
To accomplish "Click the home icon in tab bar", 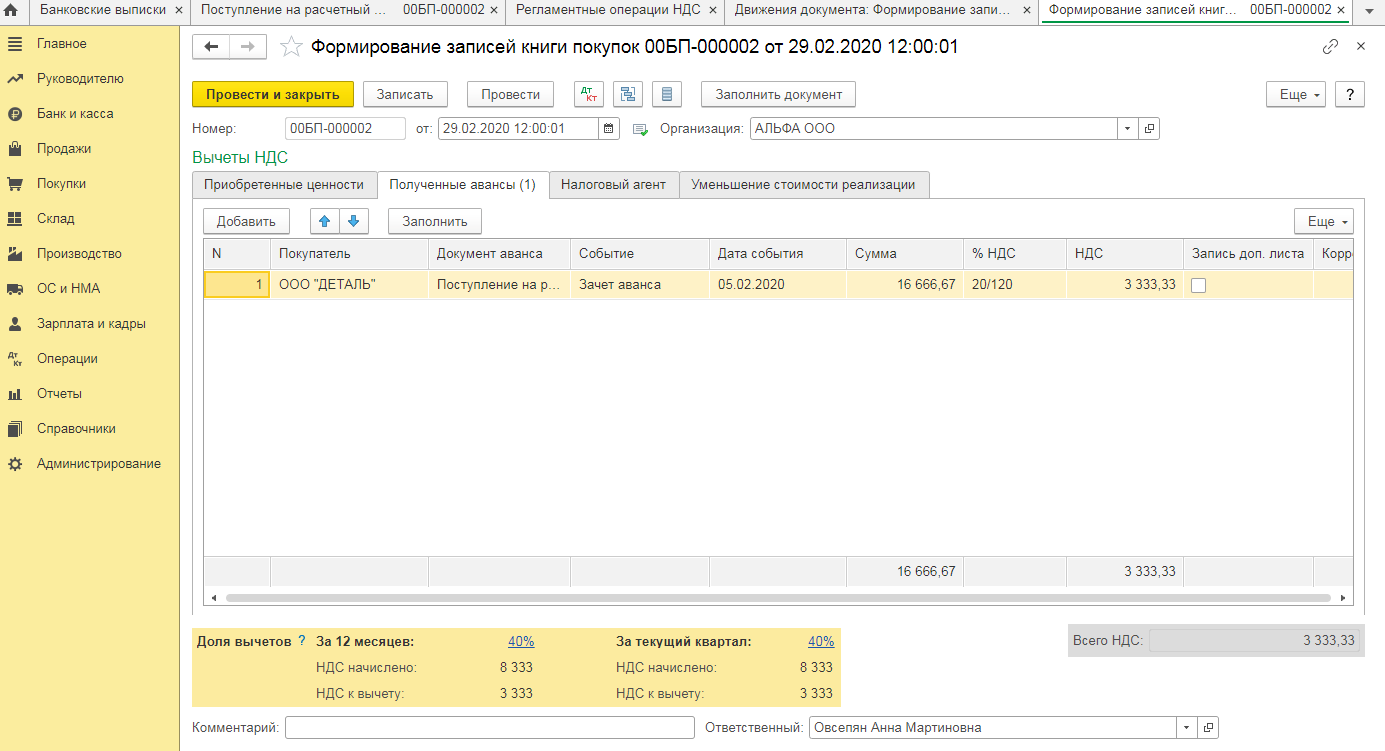I will point(13,10).
